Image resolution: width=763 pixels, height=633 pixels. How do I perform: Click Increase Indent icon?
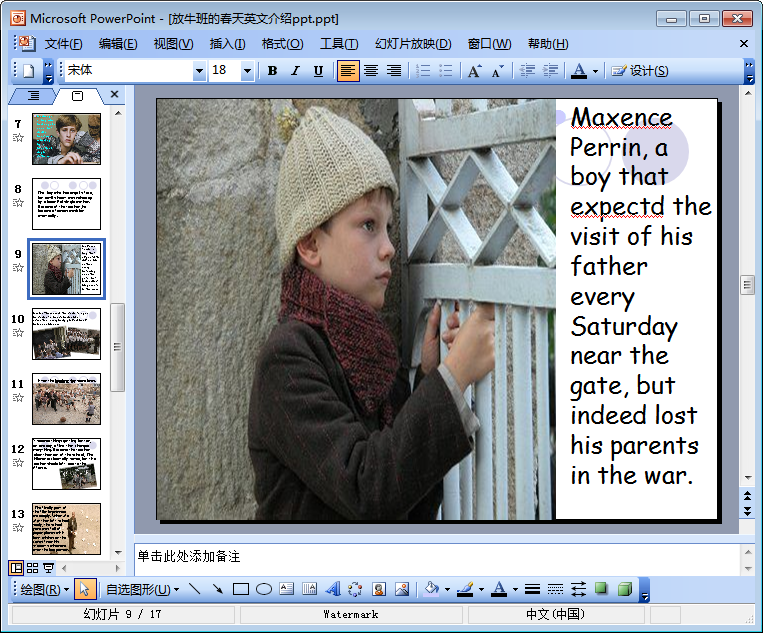(x=550, y=71)
